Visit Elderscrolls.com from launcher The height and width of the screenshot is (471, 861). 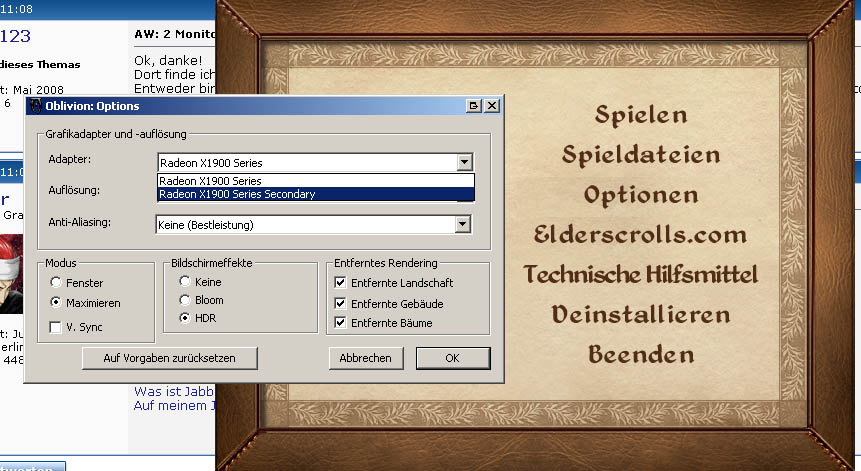tap(640, 234)
